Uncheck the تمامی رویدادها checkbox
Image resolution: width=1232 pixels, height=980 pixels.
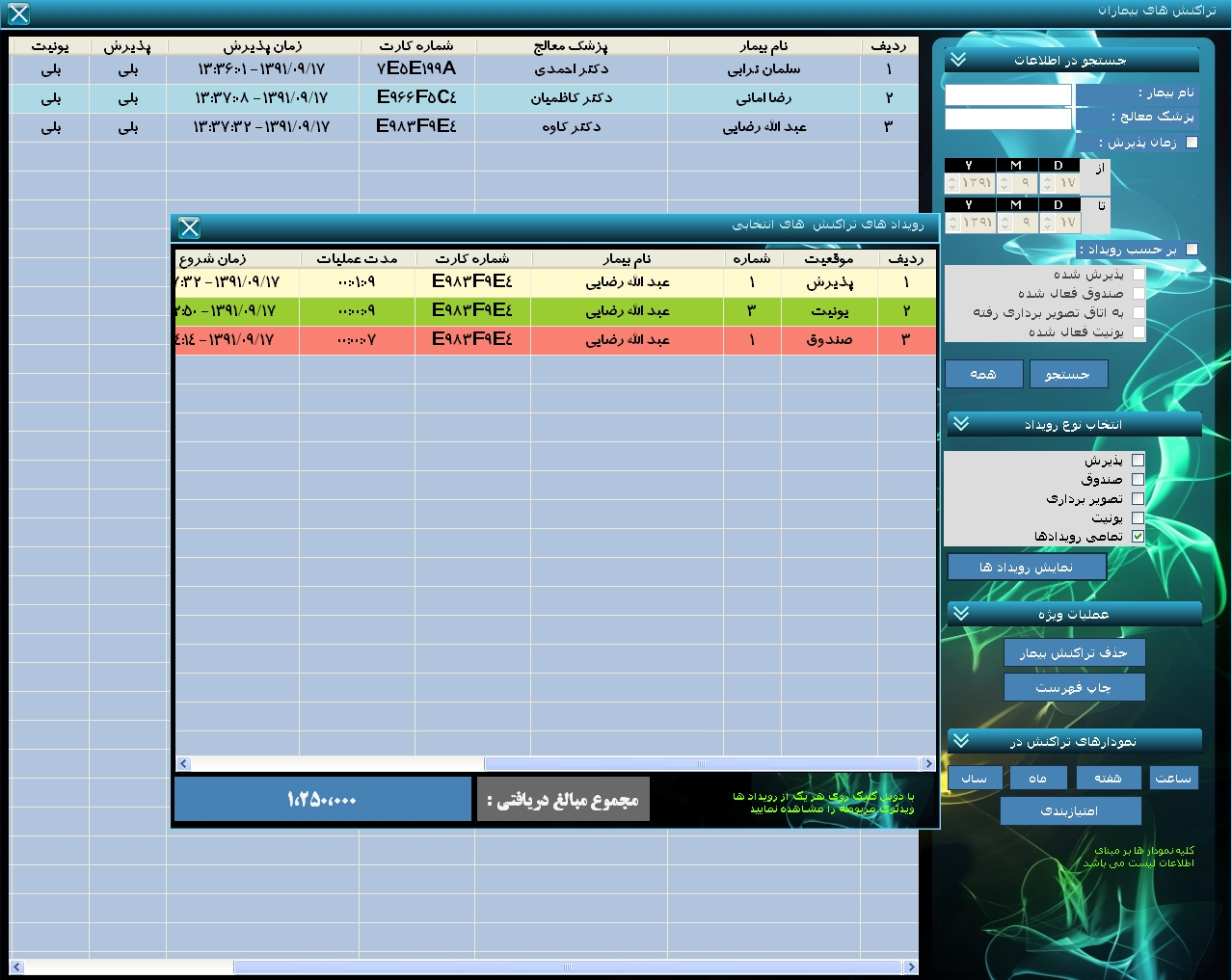coord(1138,537)
